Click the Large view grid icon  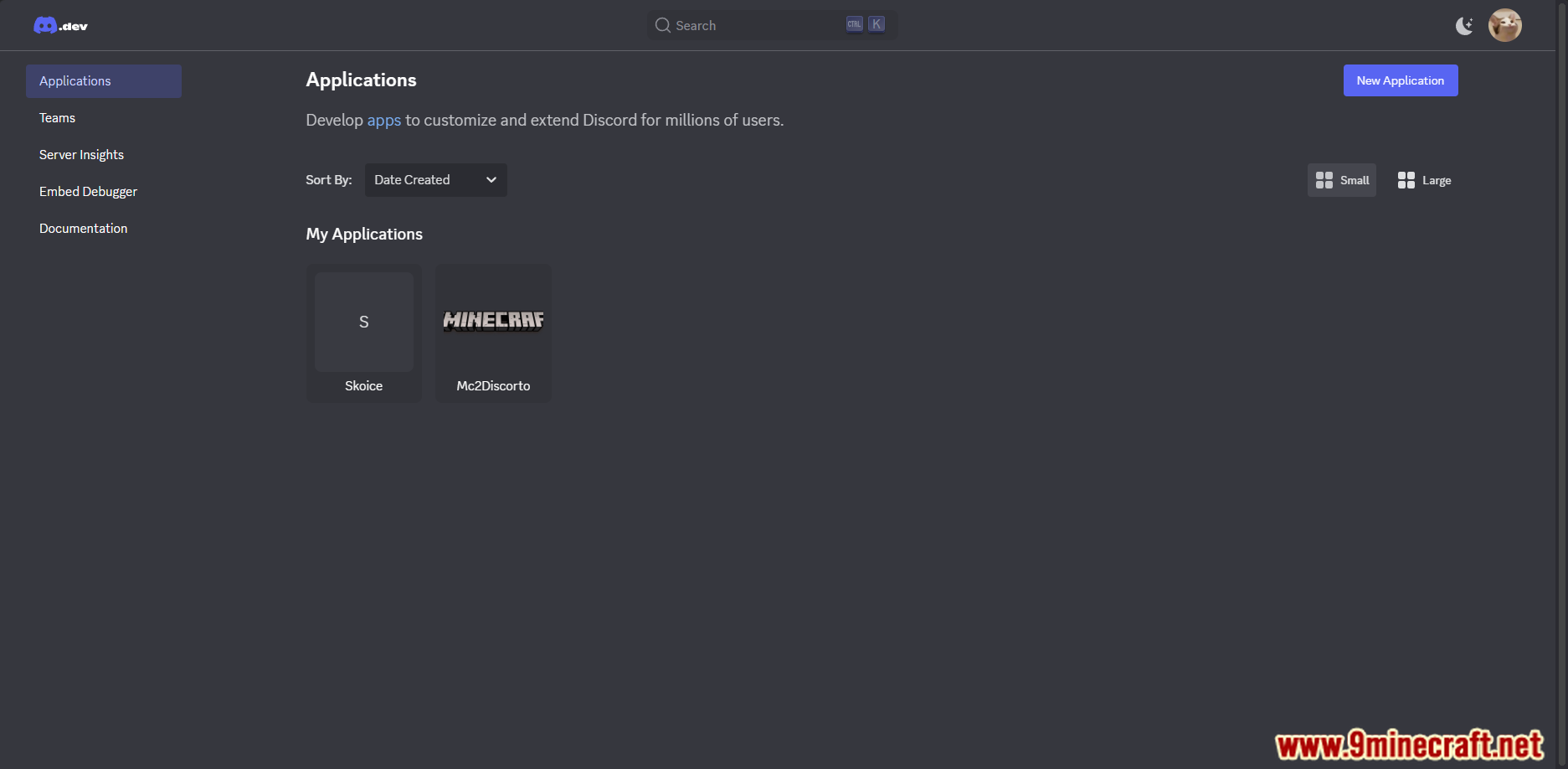[x=1406, y=180]
